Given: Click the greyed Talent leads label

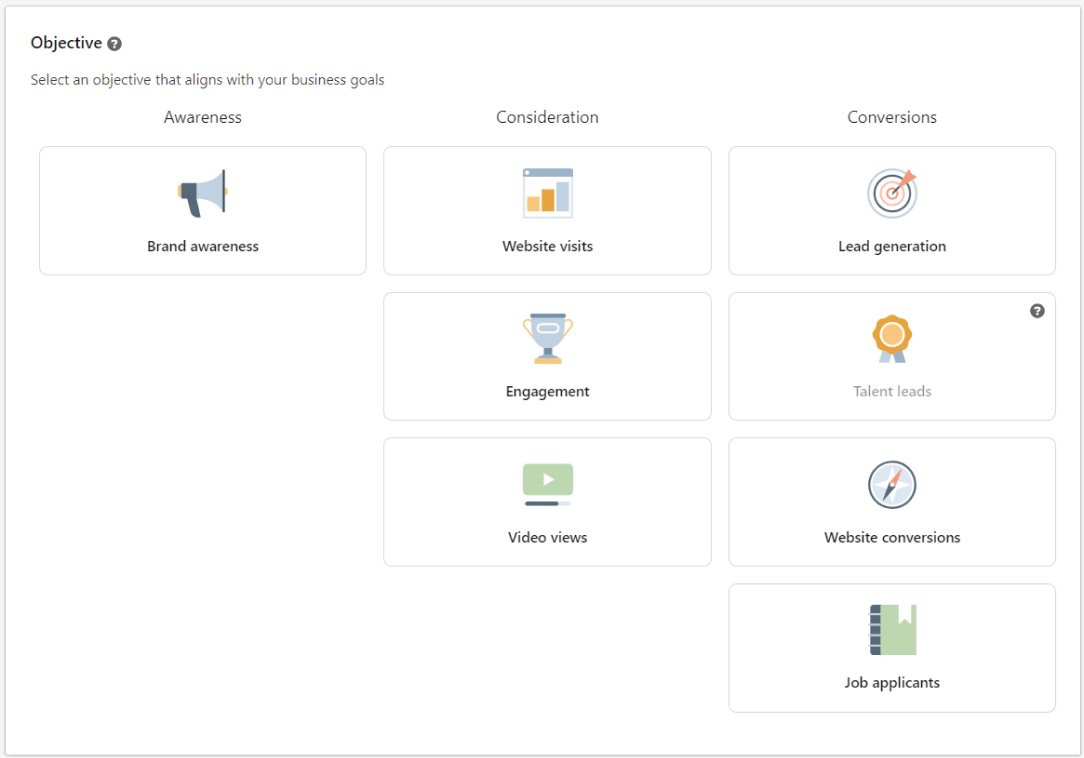Looking at the screenshot, I should pyautogui.click(x=892, y=391).
